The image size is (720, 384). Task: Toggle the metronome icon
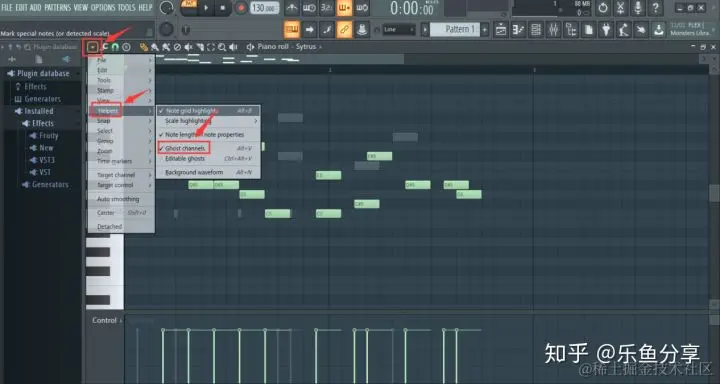(292, 8)
